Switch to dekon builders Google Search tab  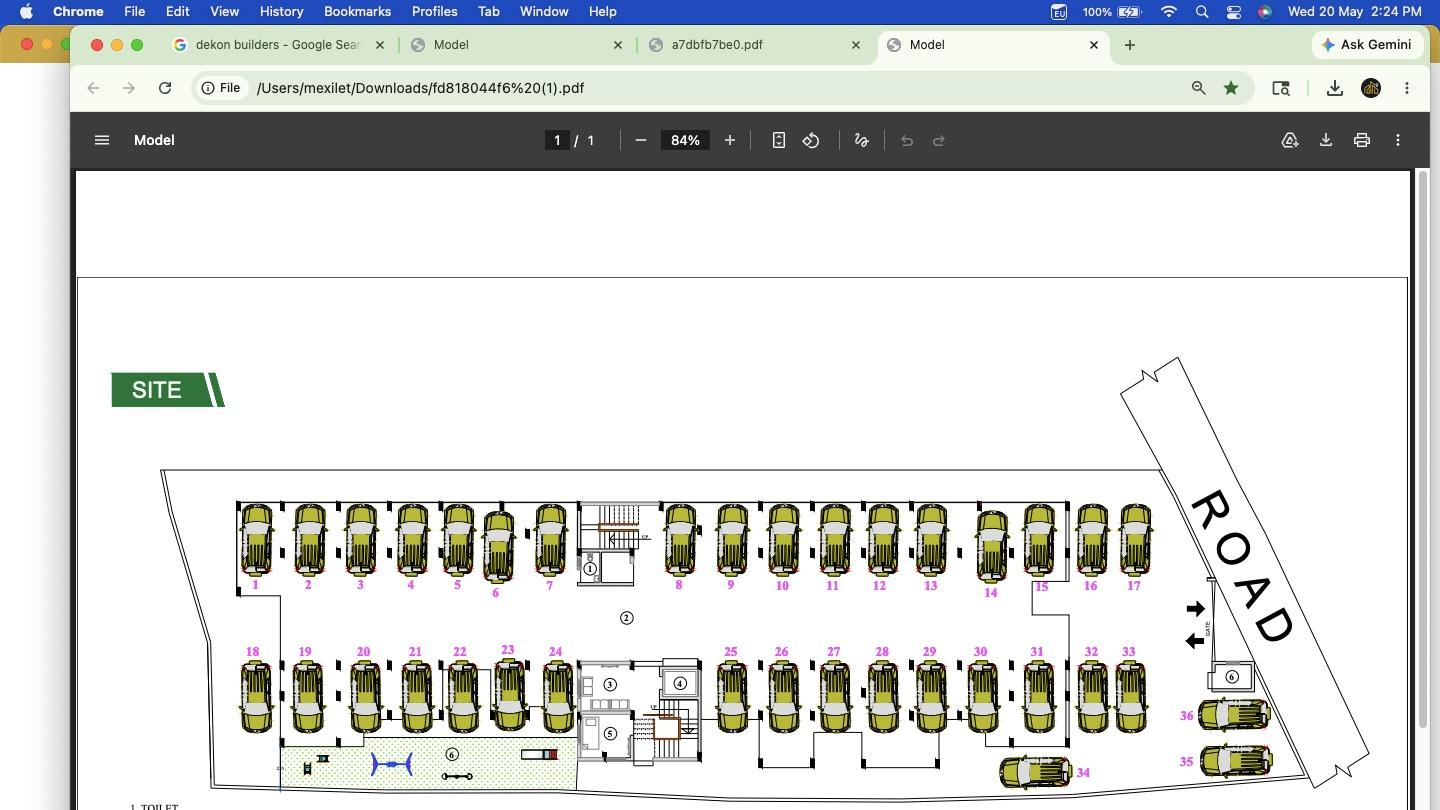click(277, 45)
